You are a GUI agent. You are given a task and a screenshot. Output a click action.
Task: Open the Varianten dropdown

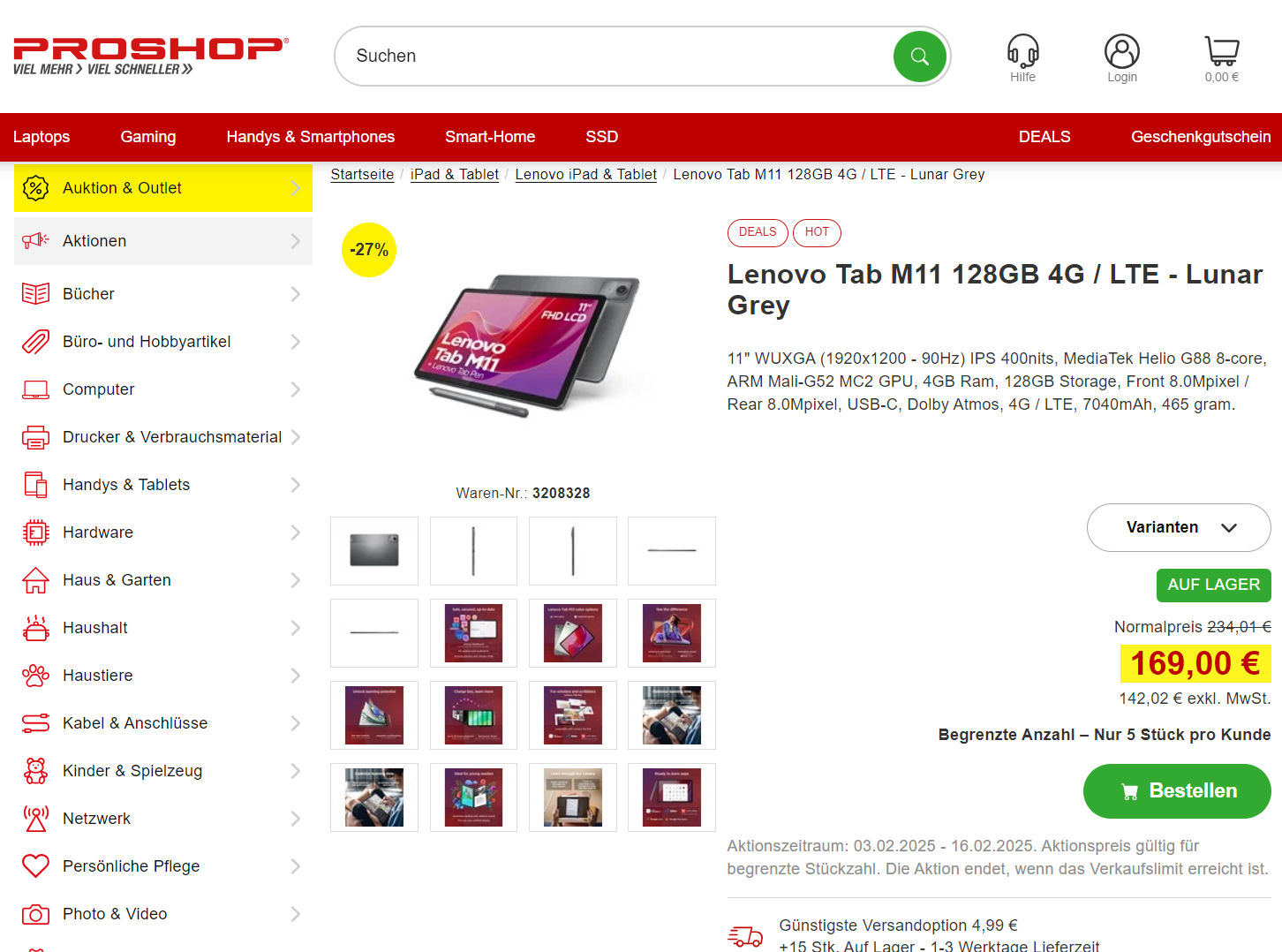(1179, 527)
